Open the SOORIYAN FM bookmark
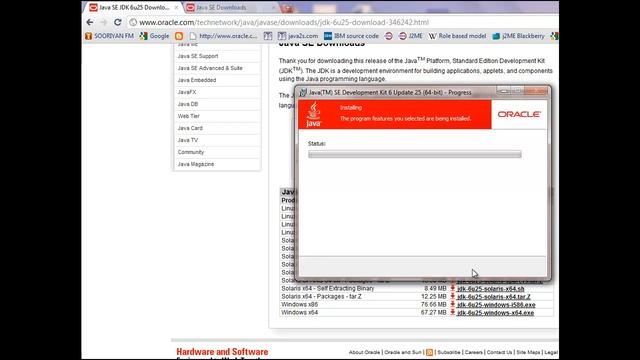The image size is (640, 360). pyautogui.click(x=109, y=36)
